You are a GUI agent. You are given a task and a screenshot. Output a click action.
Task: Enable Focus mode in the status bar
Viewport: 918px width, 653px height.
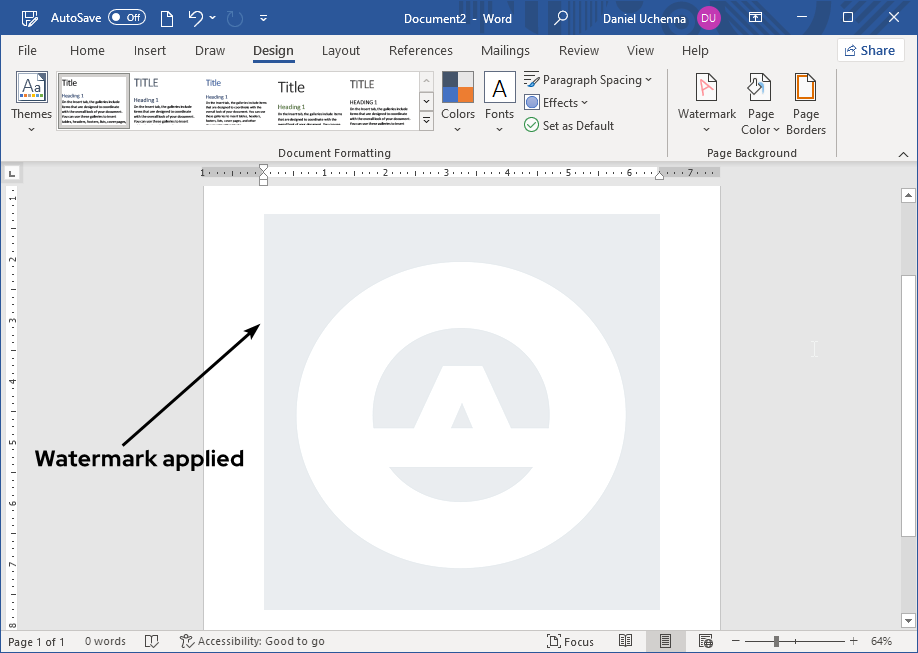tap(571, 641)
